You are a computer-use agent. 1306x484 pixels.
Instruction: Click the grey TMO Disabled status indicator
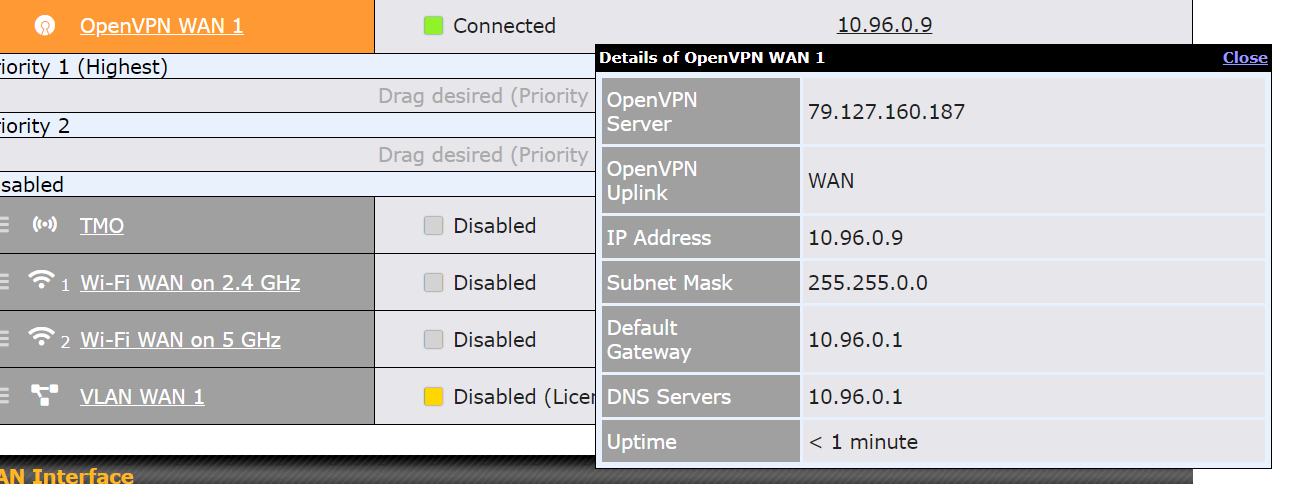(433, 226)
